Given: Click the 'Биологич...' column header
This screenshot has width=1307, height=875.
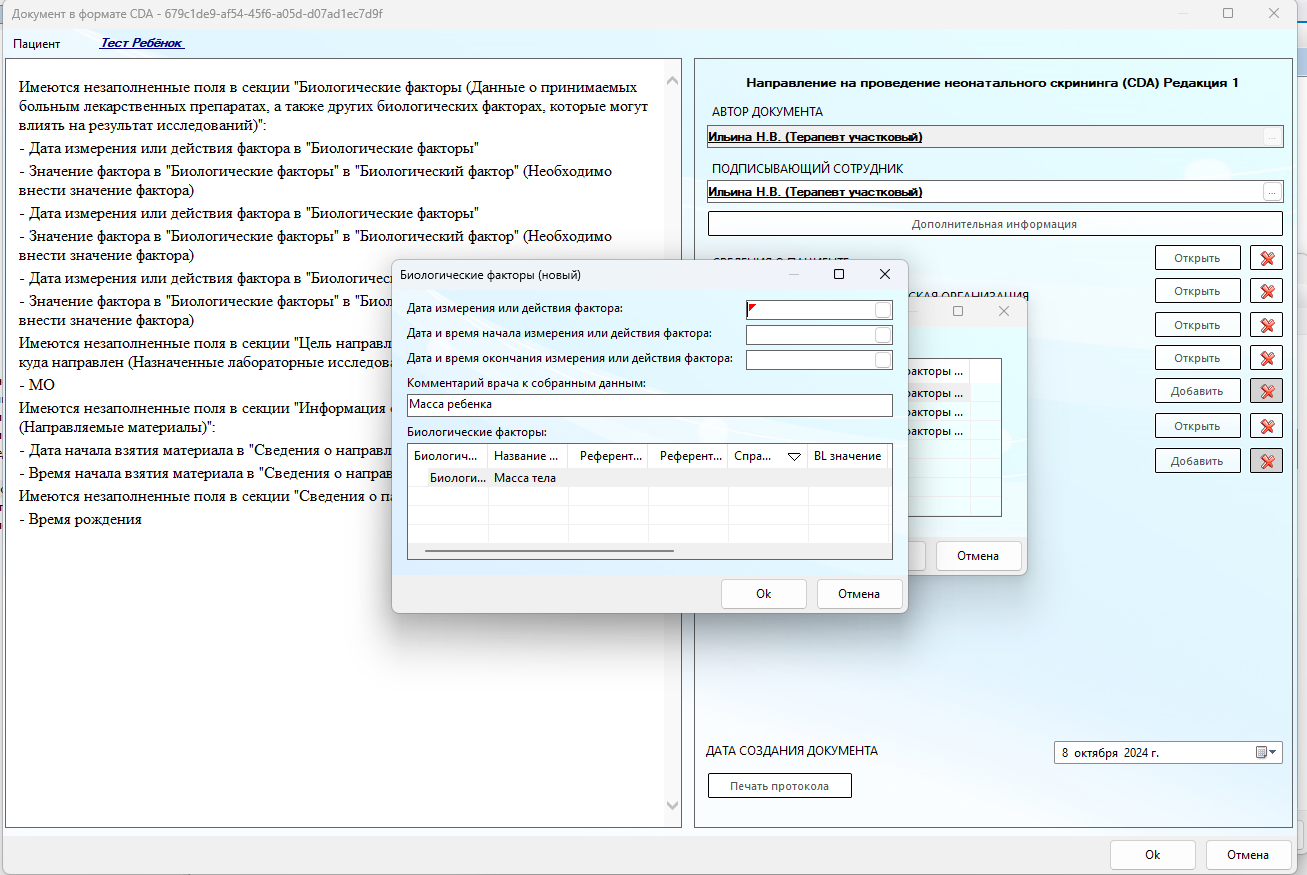Looking at the screenshot, I should 448,456.
